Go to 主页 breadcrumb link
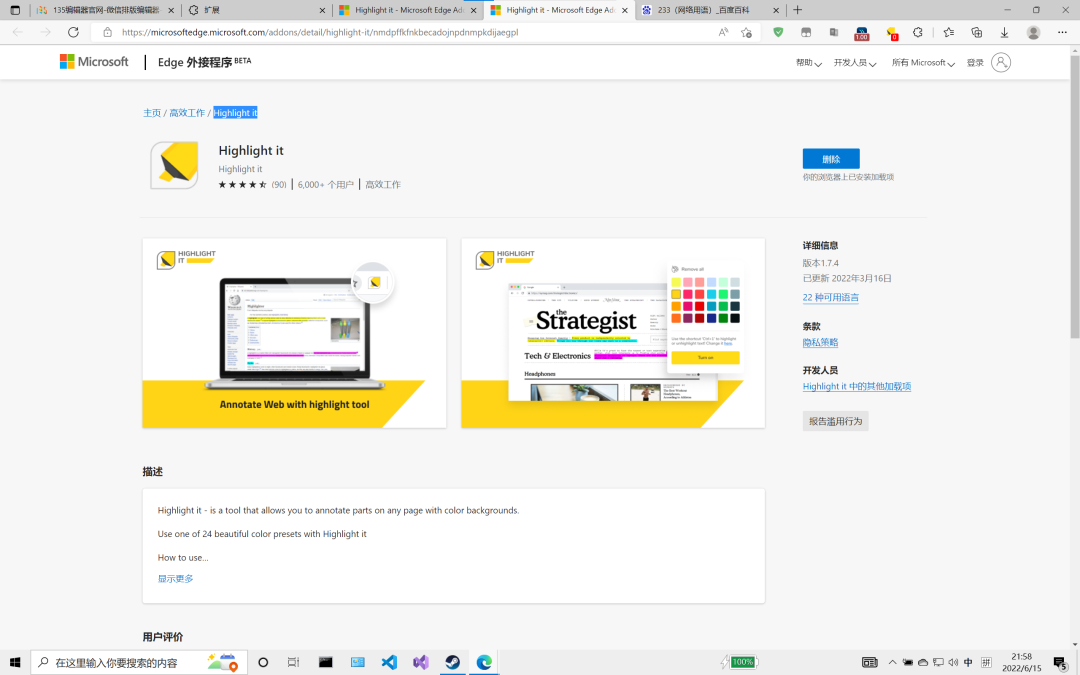Viewport: 1080px width, 675px height. click(152, 113)
